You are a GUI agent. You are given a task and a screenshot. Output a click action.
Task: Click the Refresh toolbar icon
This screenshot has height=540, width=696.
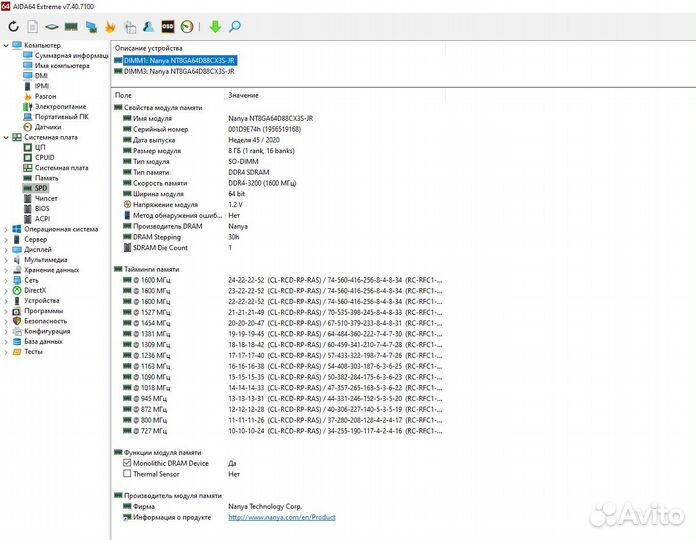(14, 26)
